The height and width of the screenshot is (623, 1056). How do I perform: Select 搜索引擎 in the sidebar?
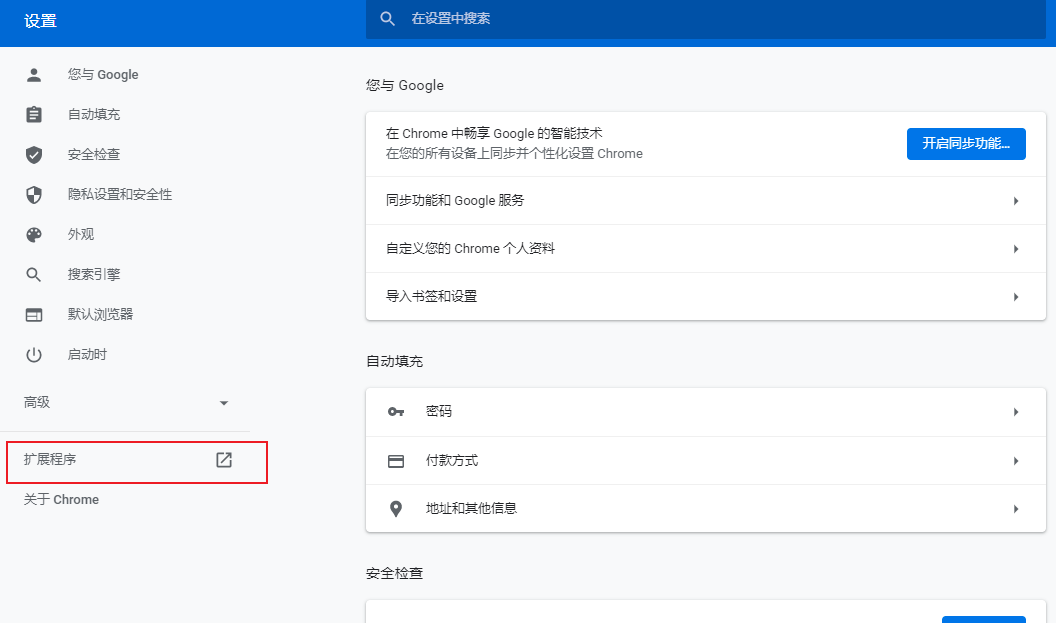94,275
